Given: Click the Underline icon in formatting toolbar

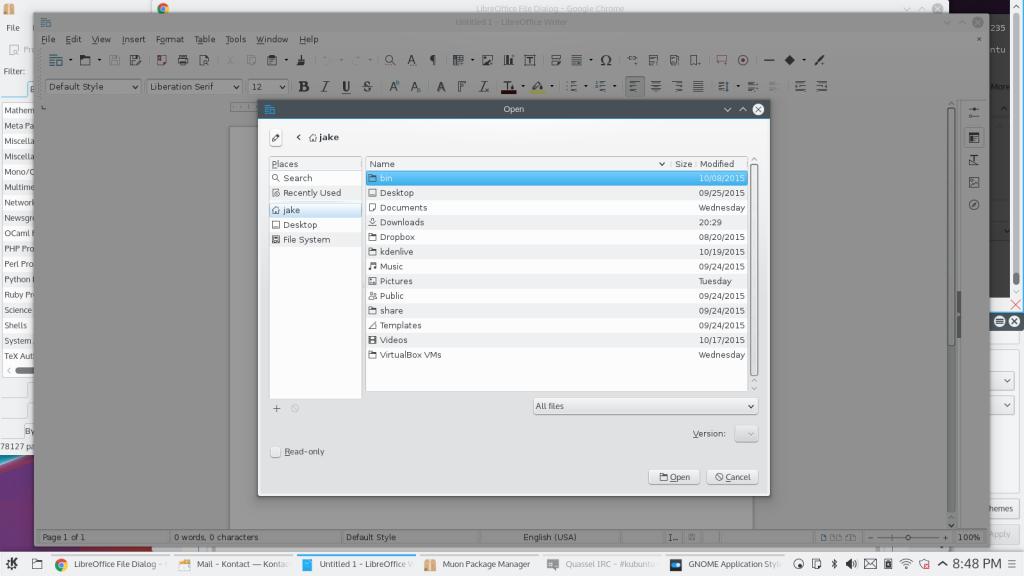Looking at the screenshot, I should (346, 87).
